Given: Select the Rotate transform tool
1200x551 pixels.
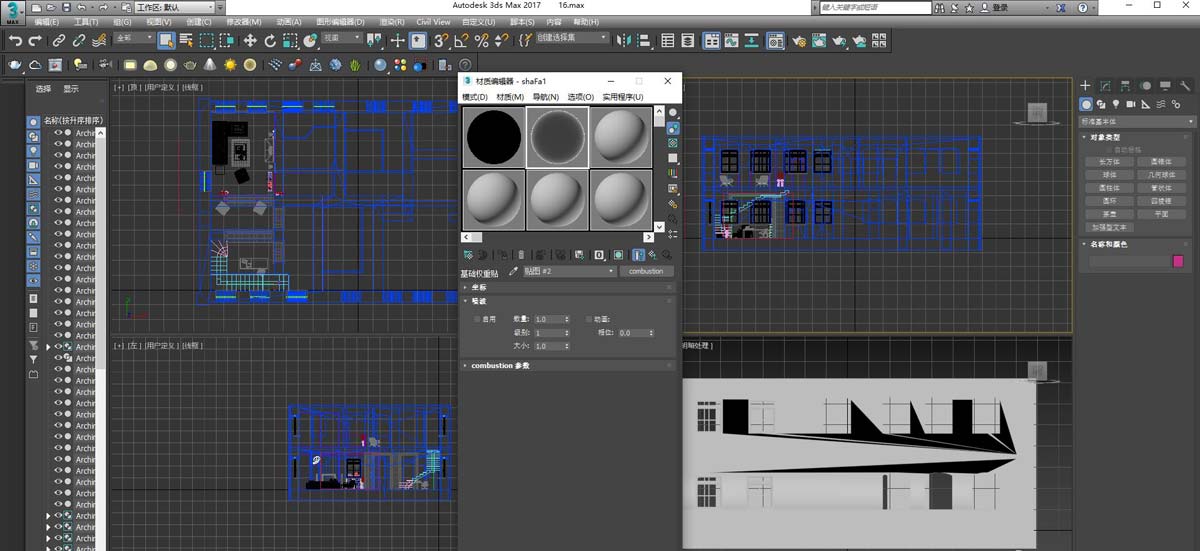Looking at the screenshot, I should (271, 41).
